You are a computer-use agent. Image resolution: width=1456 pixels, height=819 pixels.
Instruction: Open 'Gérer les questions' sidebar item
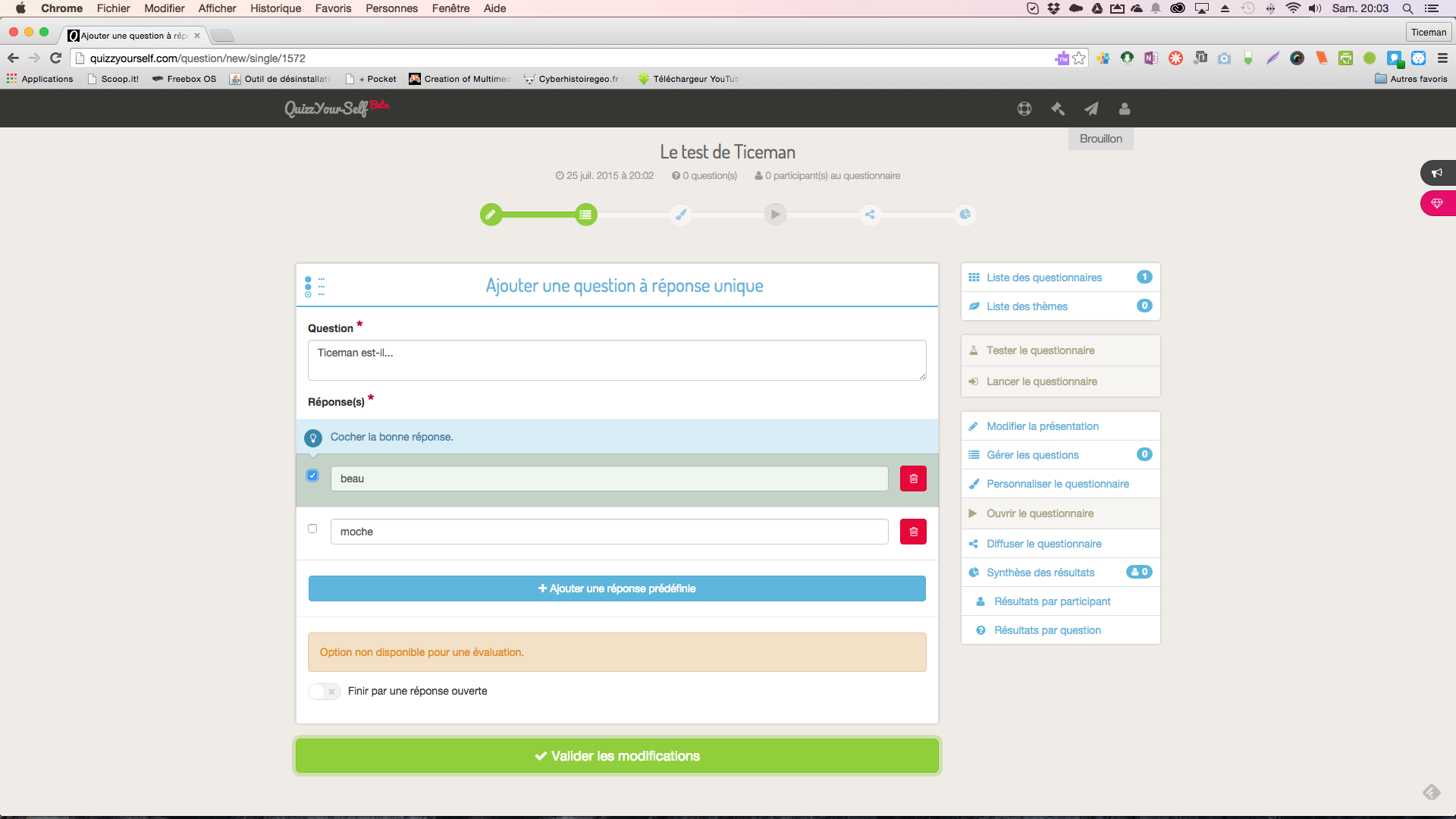click(x=1032, y=455)
